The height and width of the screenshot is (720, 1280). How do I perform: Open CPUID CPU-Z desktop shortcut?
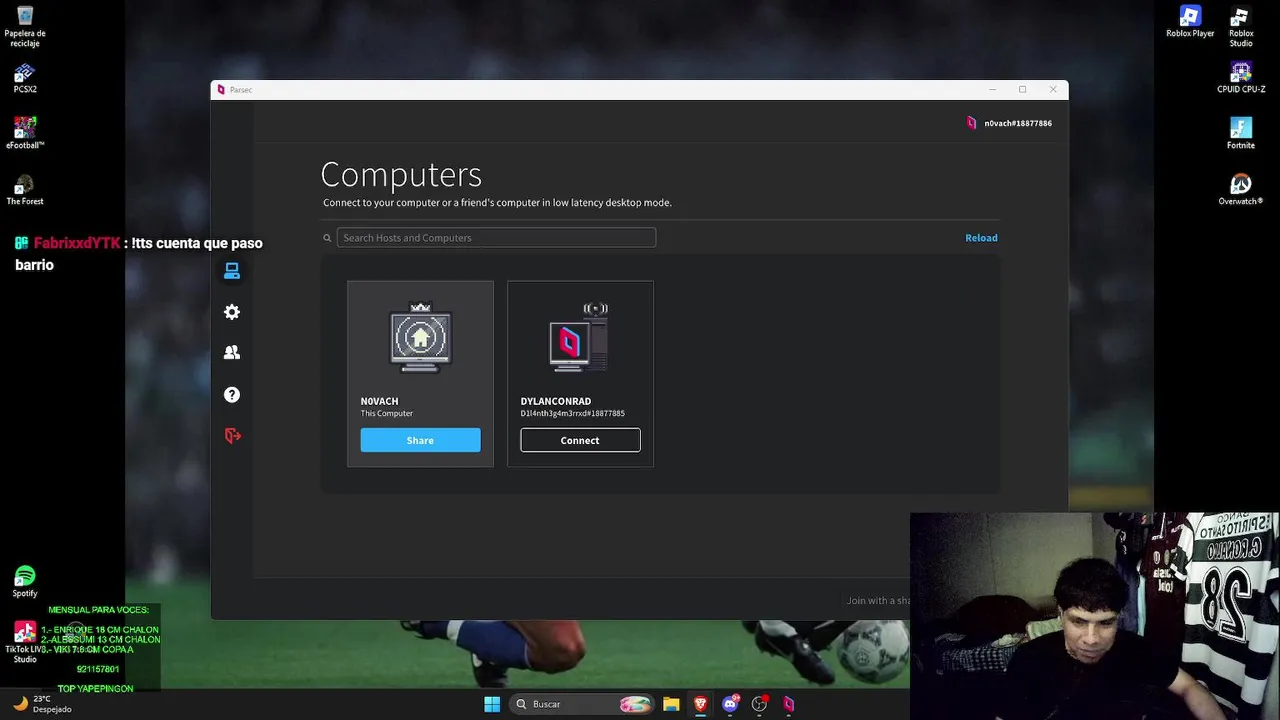pyautogui.click(x=1241, y=78)
